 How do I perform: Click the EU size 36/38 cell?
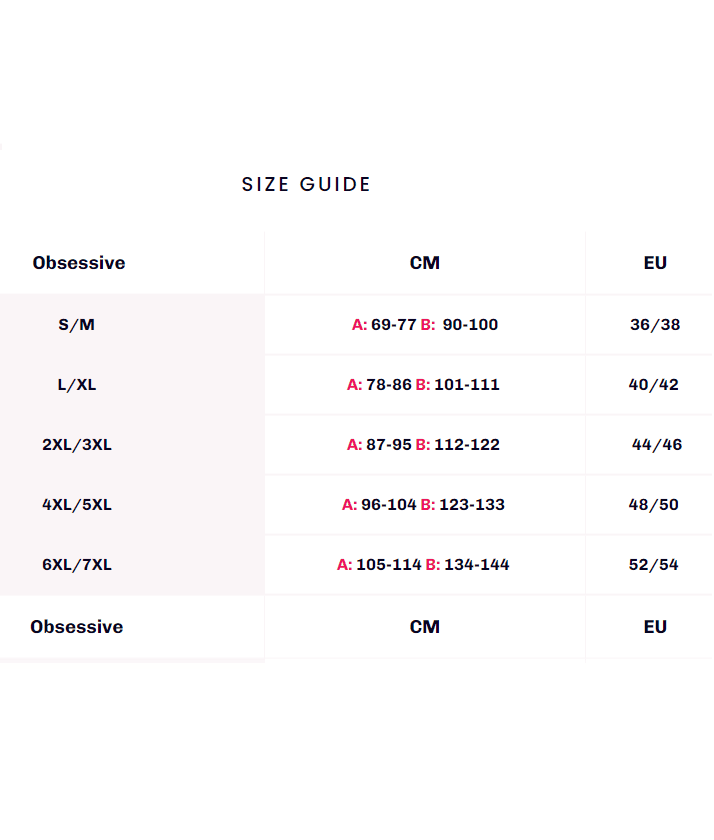click(x=655, y=325)
